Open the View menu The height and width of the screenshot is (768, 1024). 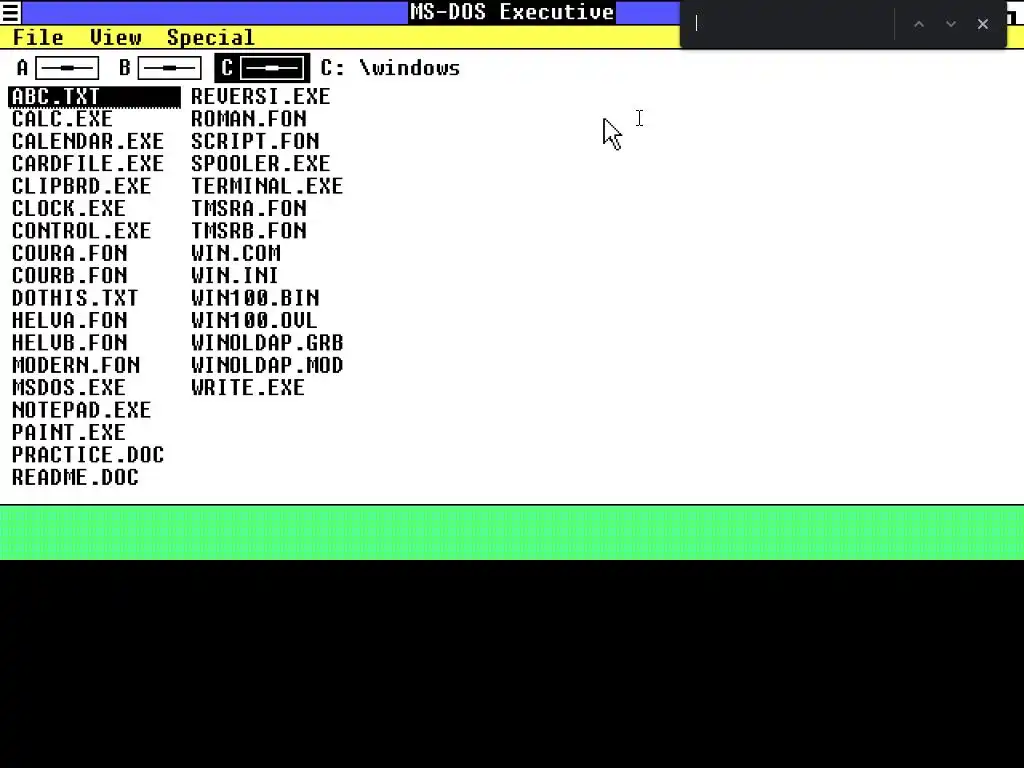(116, 37)
